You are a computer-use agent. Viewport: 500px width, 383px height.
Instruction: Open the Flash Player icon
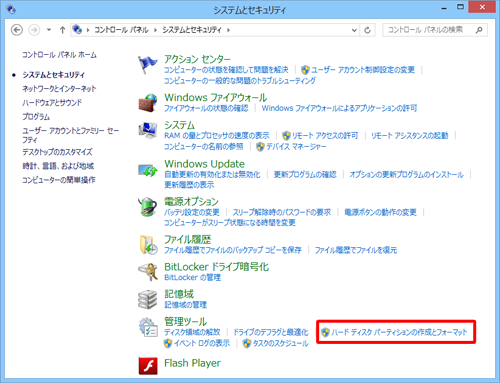[x=148, y=366]
